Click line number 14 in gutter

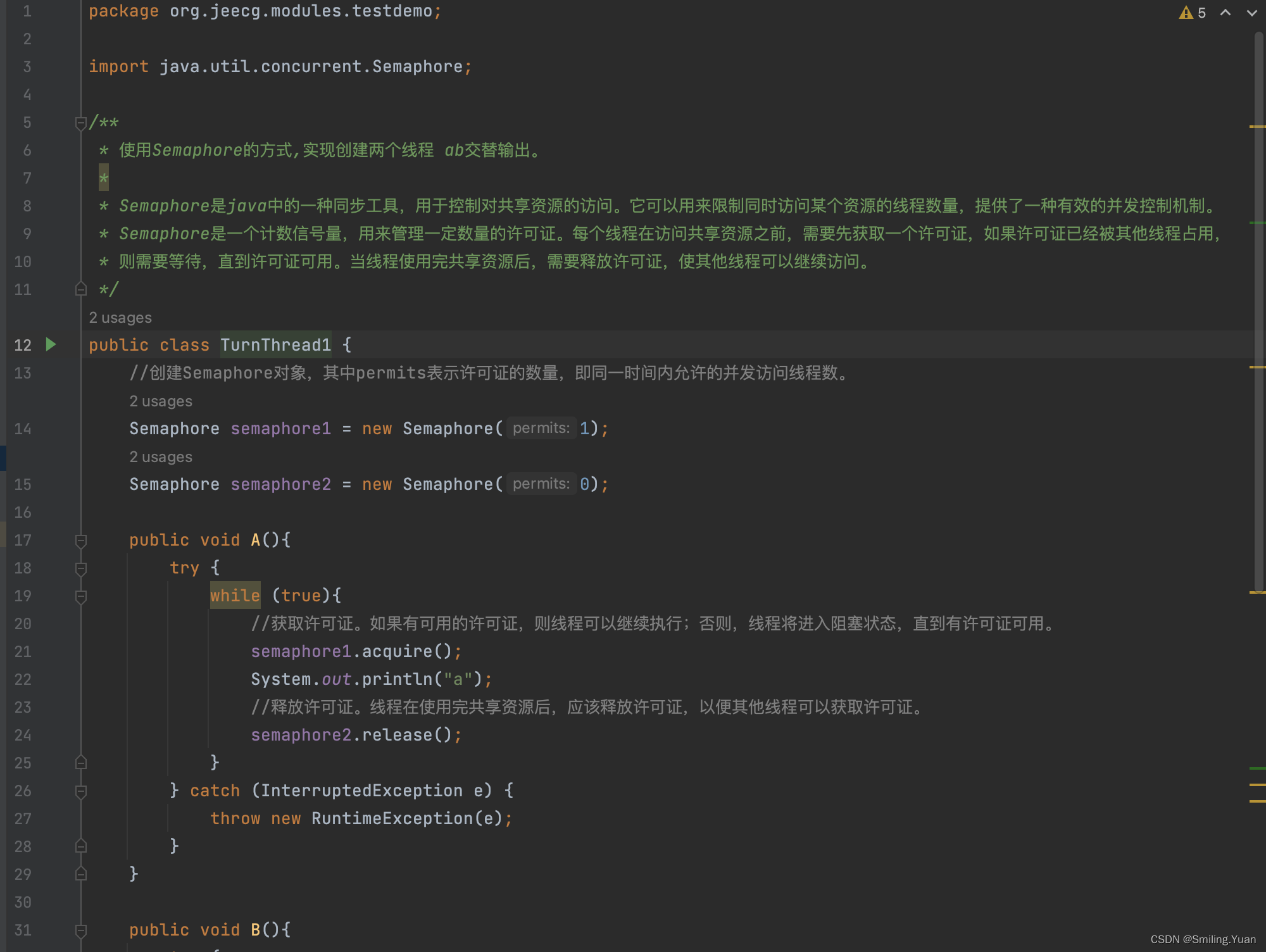pos(23,429)
